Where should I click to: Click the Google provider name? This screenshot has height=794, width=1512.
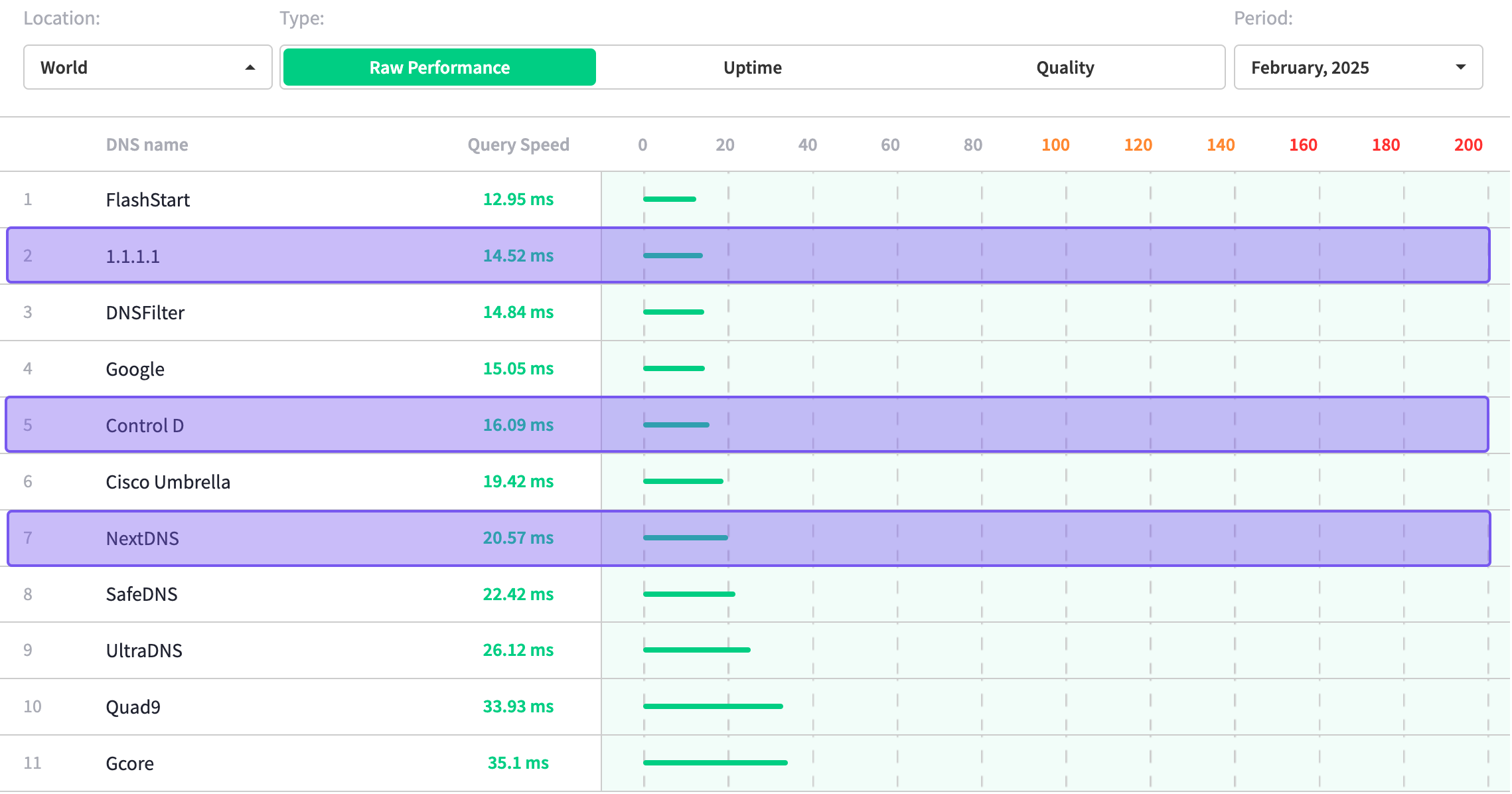[135, 368]
